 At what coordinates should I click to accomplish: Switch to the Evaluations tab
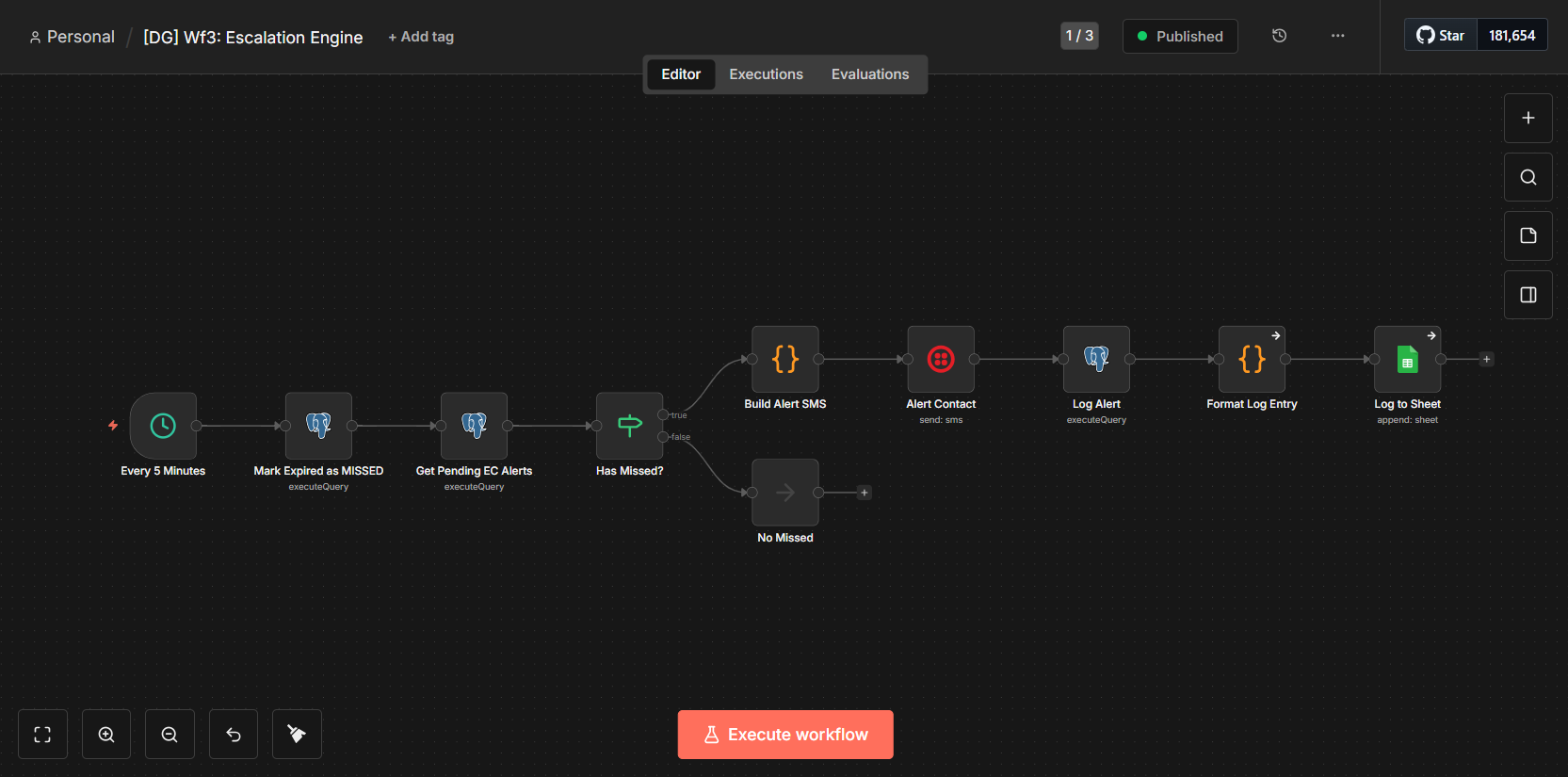coord(869,74)
